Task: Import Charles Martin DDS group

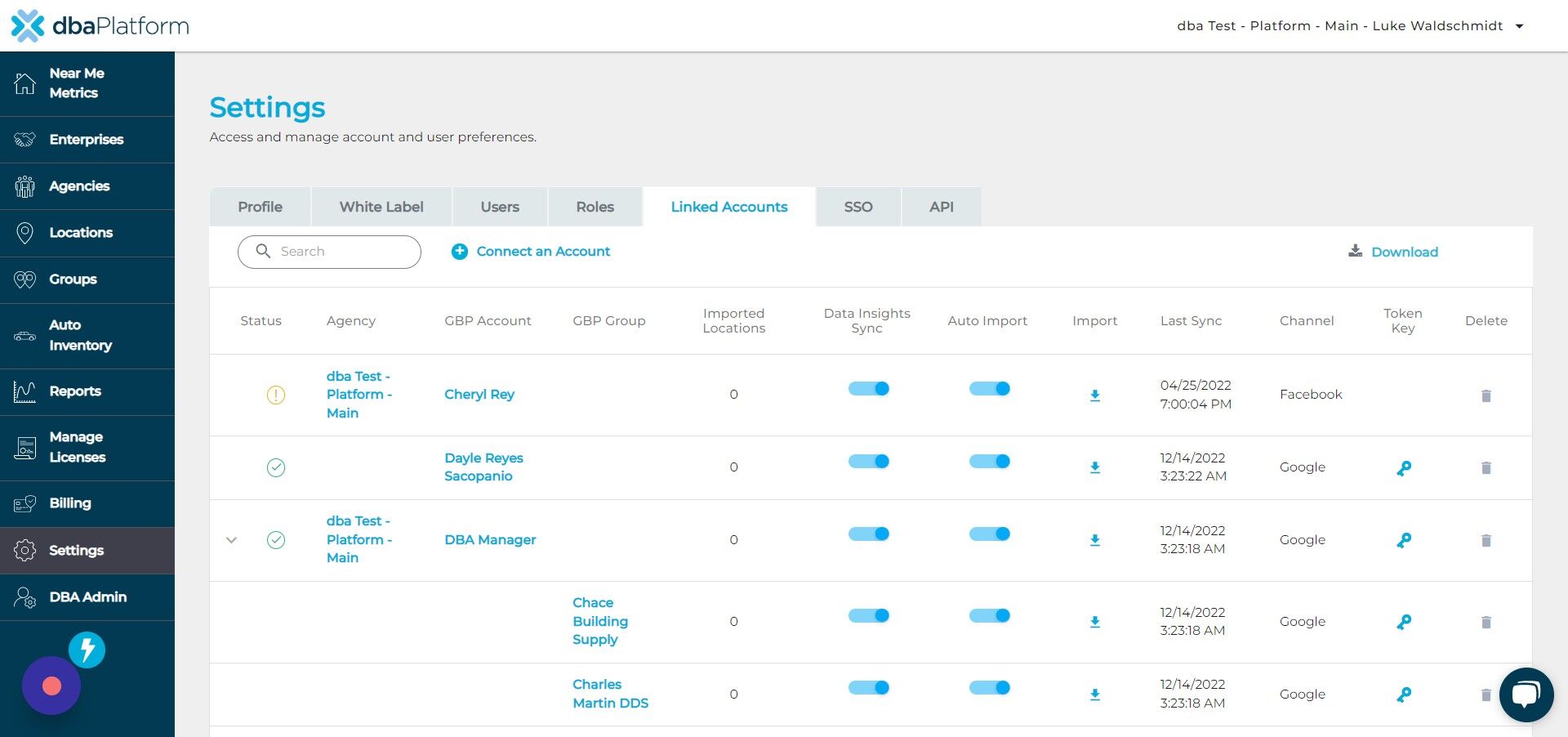Action: (1095, 695)
